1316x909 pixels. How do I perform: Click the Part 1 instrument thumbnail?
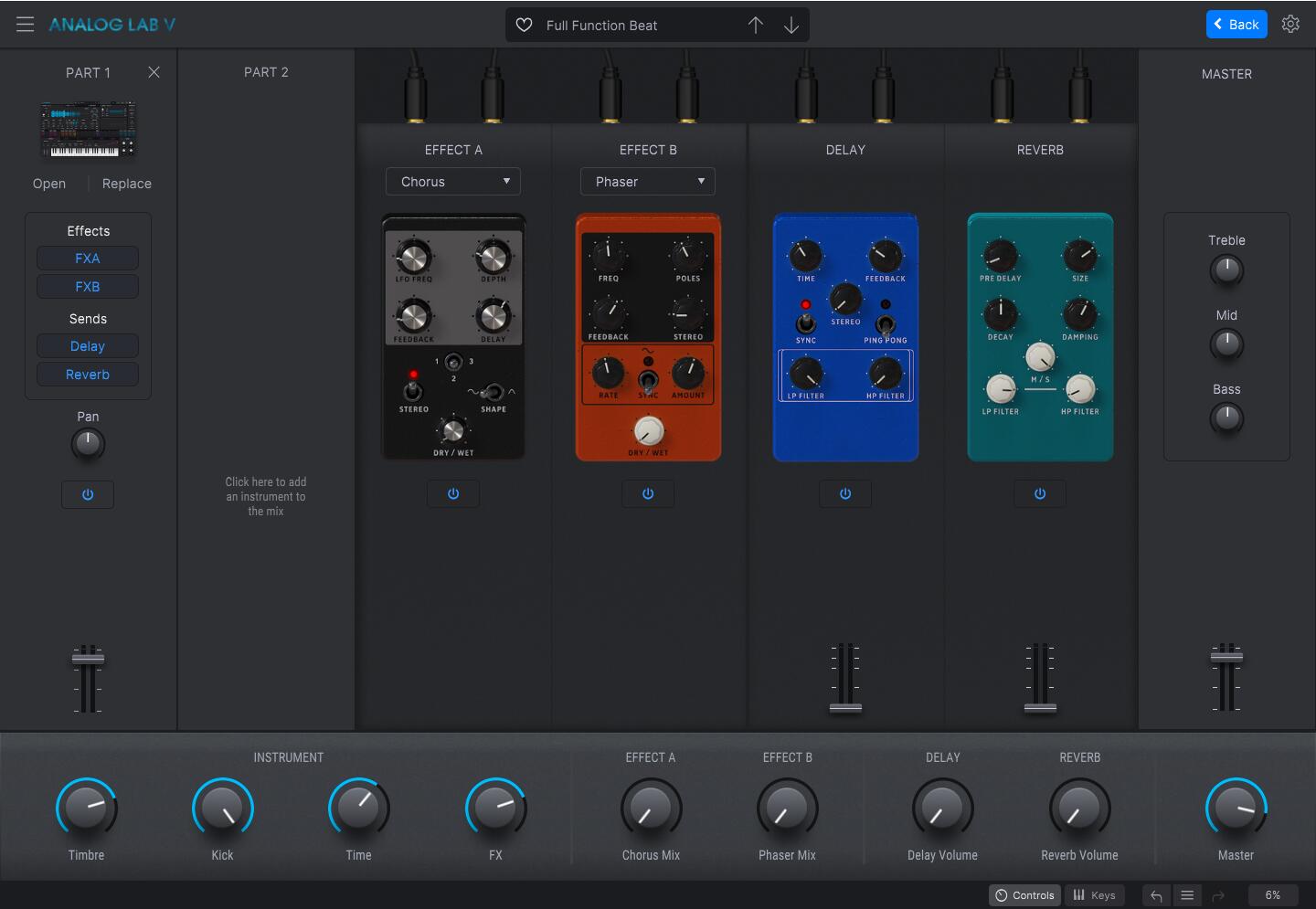[x=88, y=129]
